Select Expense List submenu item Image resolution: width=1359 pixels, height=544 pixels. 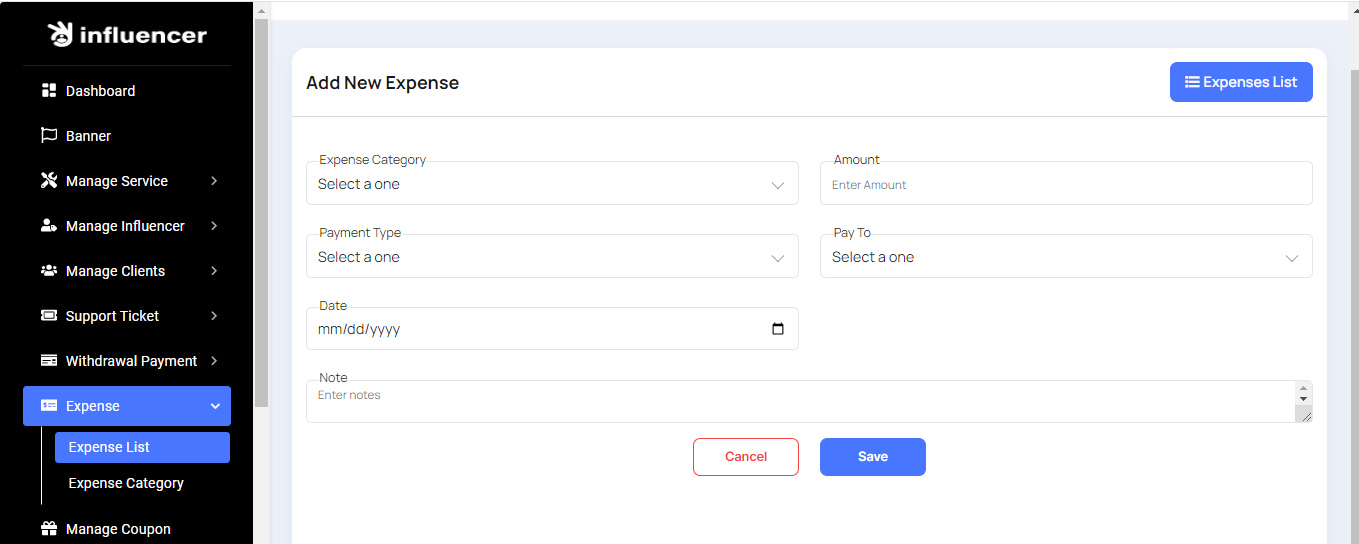tap(142, 447)
